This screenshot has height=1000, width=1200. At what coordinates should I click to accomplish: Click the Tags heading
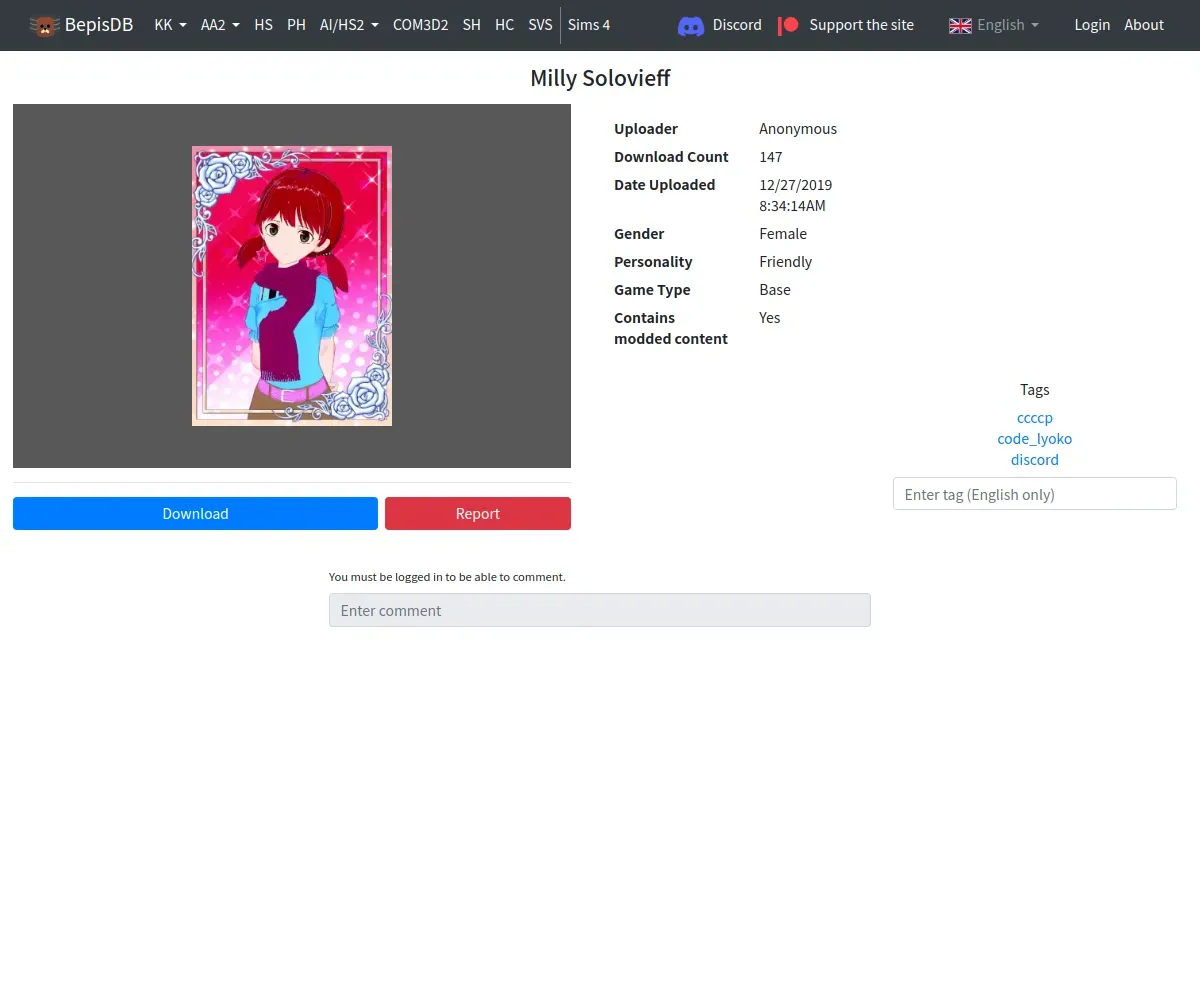[1035, 390]
